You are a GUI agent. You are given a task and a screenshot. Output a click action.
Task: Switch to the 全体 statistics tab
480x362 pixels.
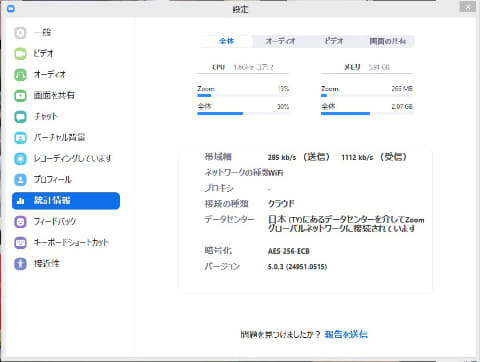click(227, 41)
